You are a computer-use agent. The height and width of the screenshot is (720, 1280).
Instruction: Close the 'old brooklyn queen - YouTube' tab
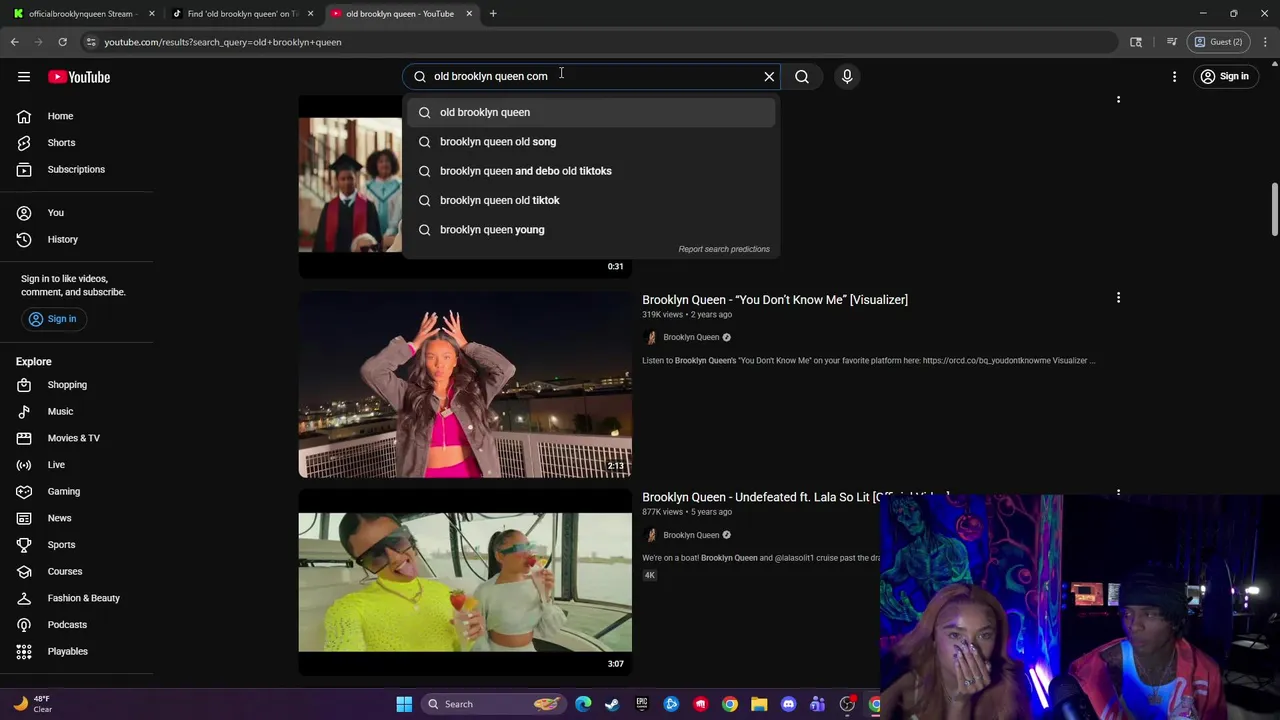click(x=468, y=14)
